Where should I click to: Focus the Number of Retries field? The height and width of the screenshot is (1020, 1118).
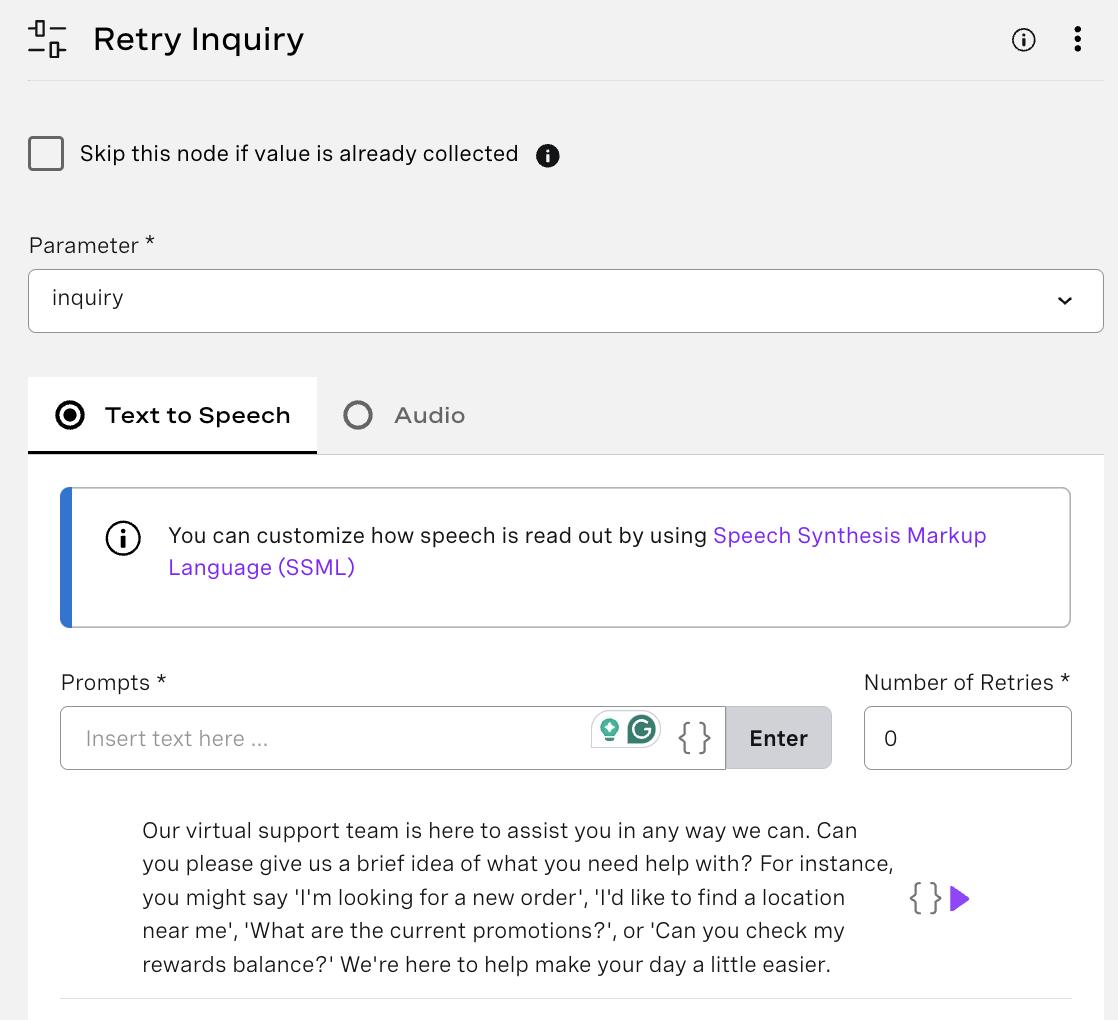point(968,738)
